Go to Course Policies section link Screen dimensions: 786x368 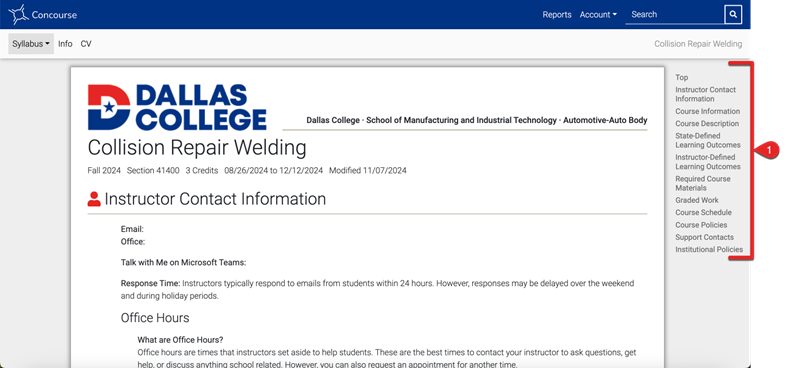click(701, 225)
